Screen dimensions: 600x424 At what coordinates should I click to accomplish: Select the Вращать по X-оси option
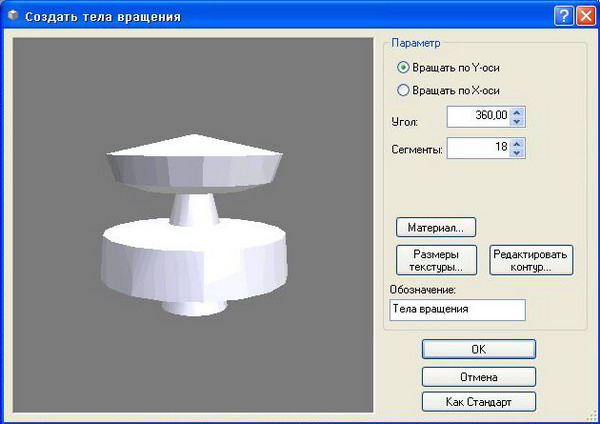[404, 90]
